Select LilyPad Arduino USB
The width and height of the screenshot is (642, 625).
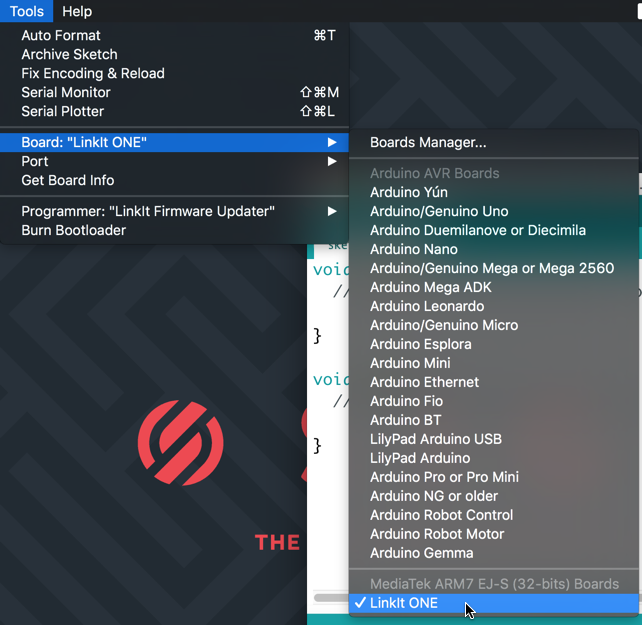493,439
